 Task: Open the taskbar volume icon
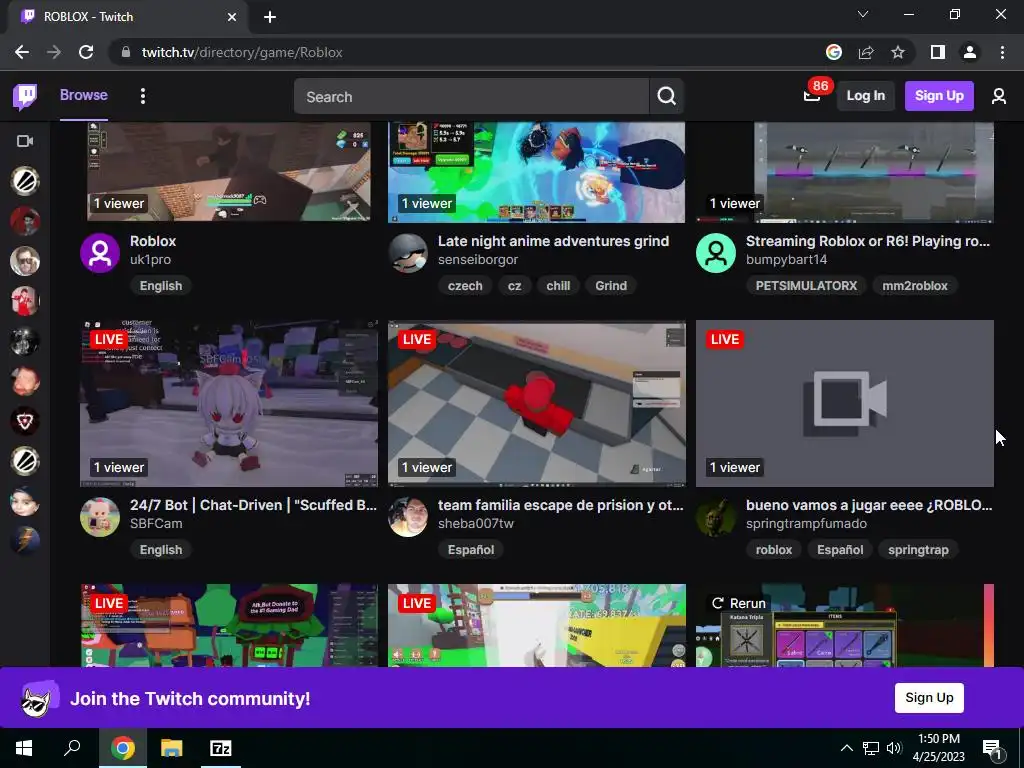pyautogui.click(x=894, y=748)
